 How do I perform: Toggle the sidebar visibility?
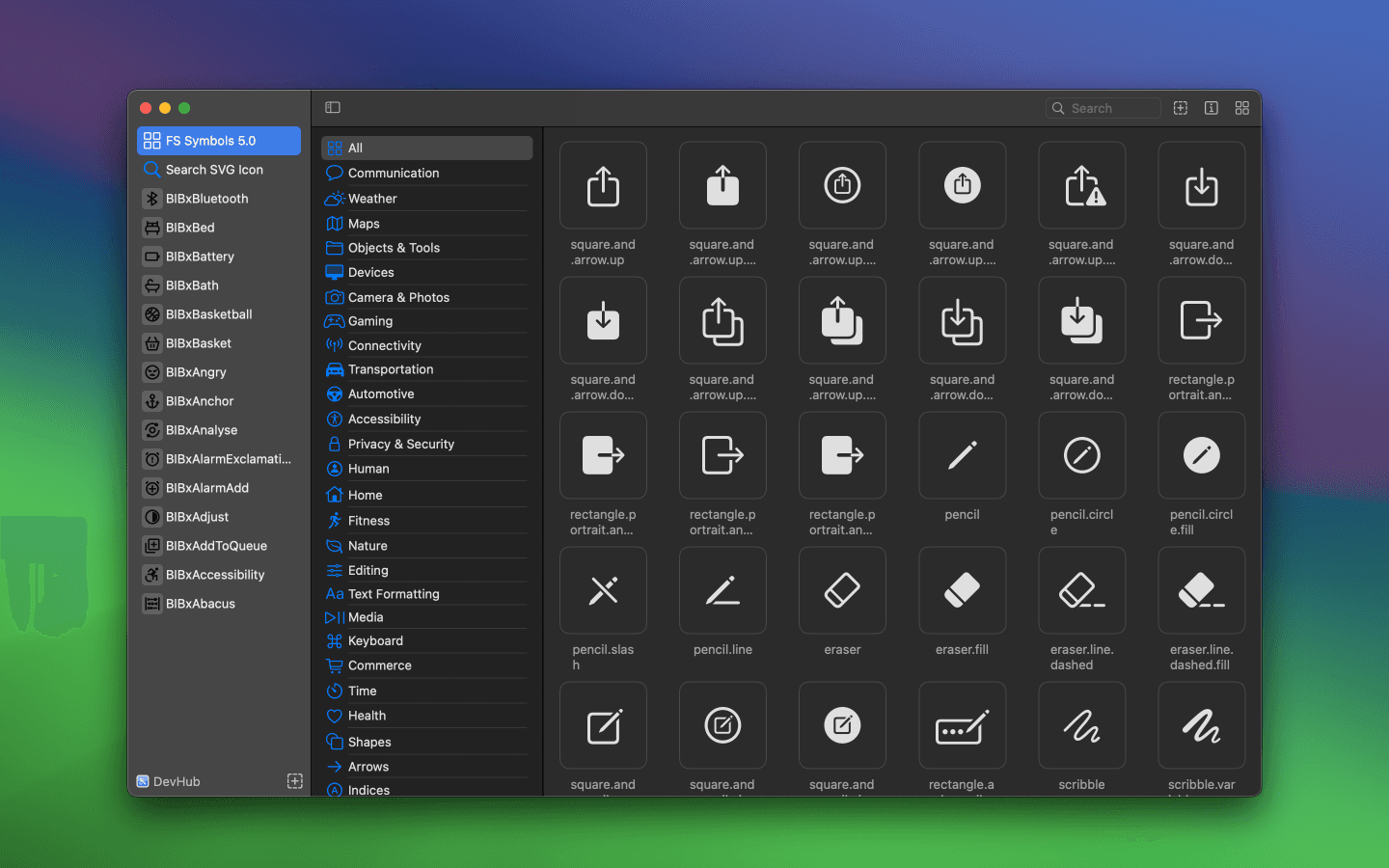coord(332,107)
